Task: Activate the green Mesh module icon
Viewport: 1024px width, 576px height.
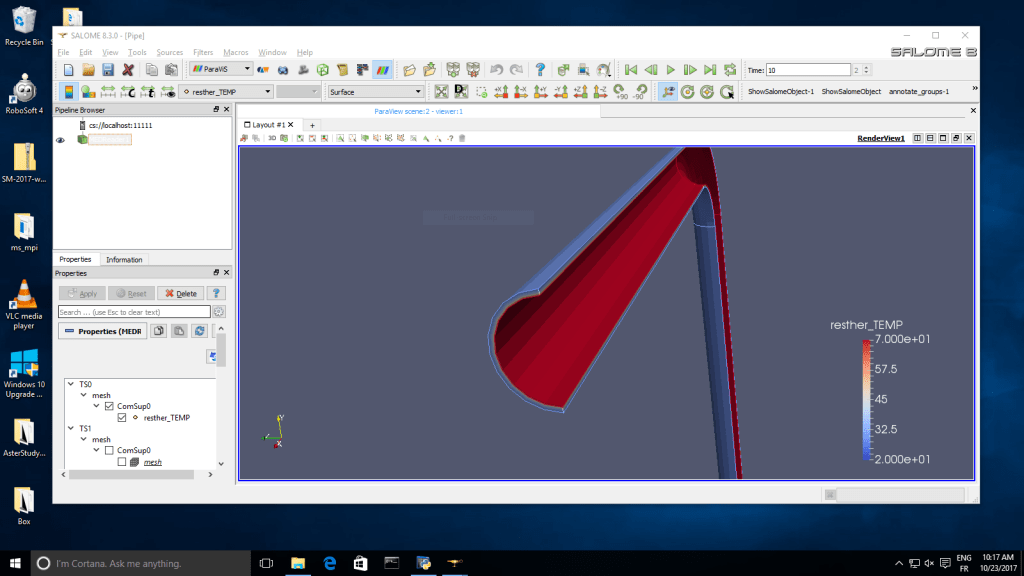Action: point(323,70)
